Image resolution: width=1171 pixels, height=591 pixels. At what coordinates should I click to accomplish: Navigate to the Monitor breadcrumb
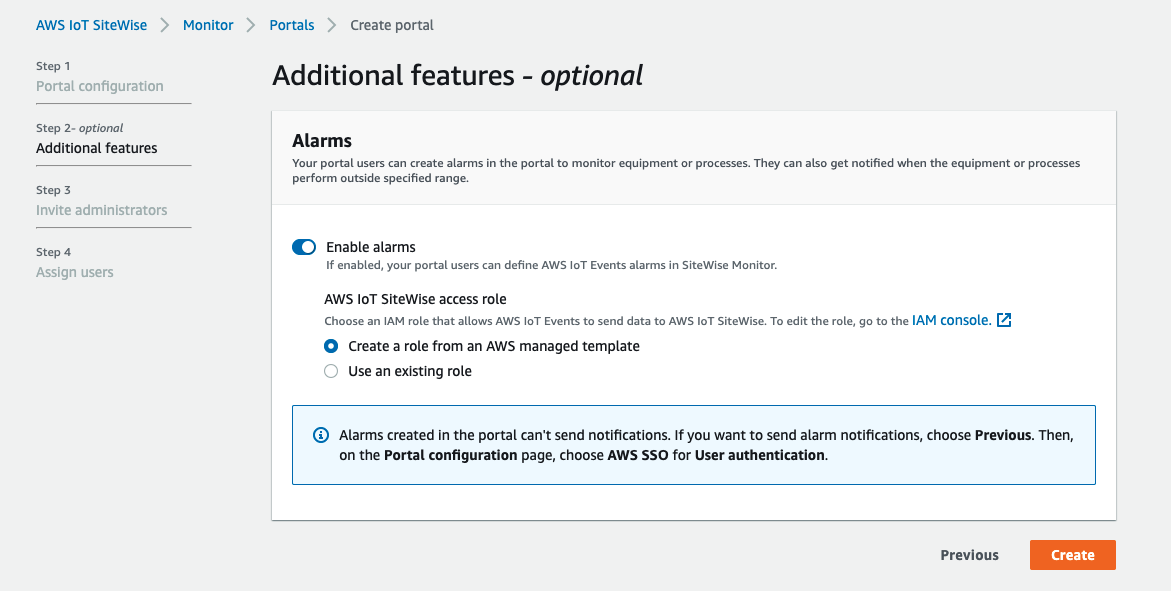pos(208,25)
